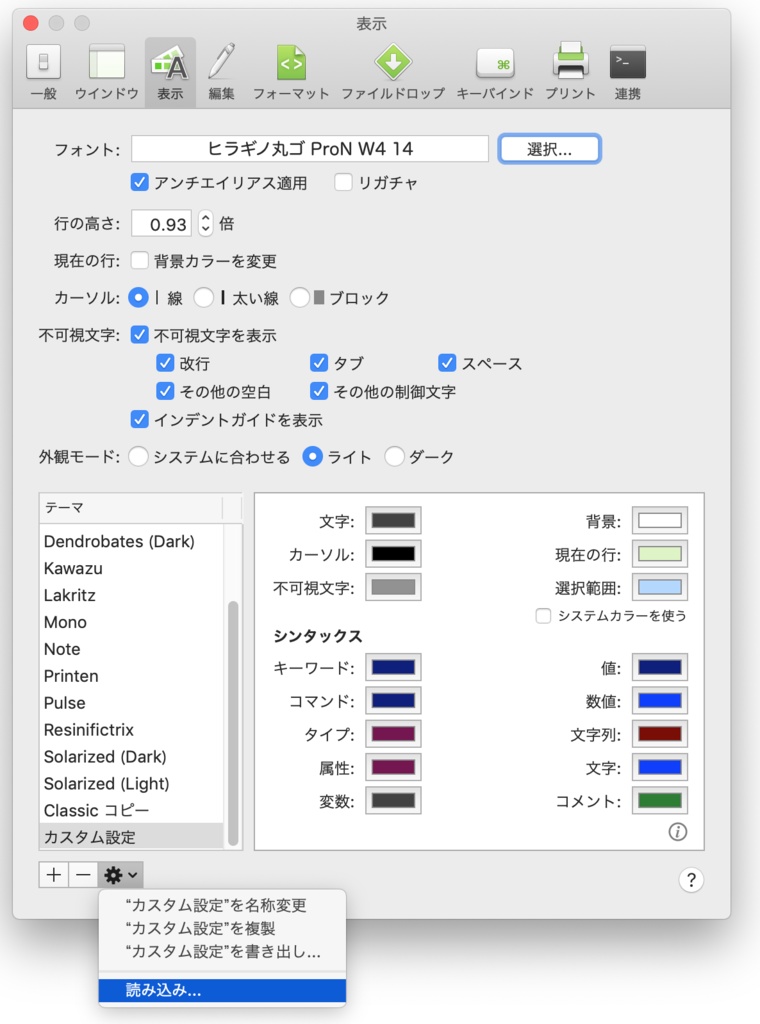The width and height of the screenshot is (760, 1024).
Task: Select the ブロック cursor radio button
Action: coord(299,296)
